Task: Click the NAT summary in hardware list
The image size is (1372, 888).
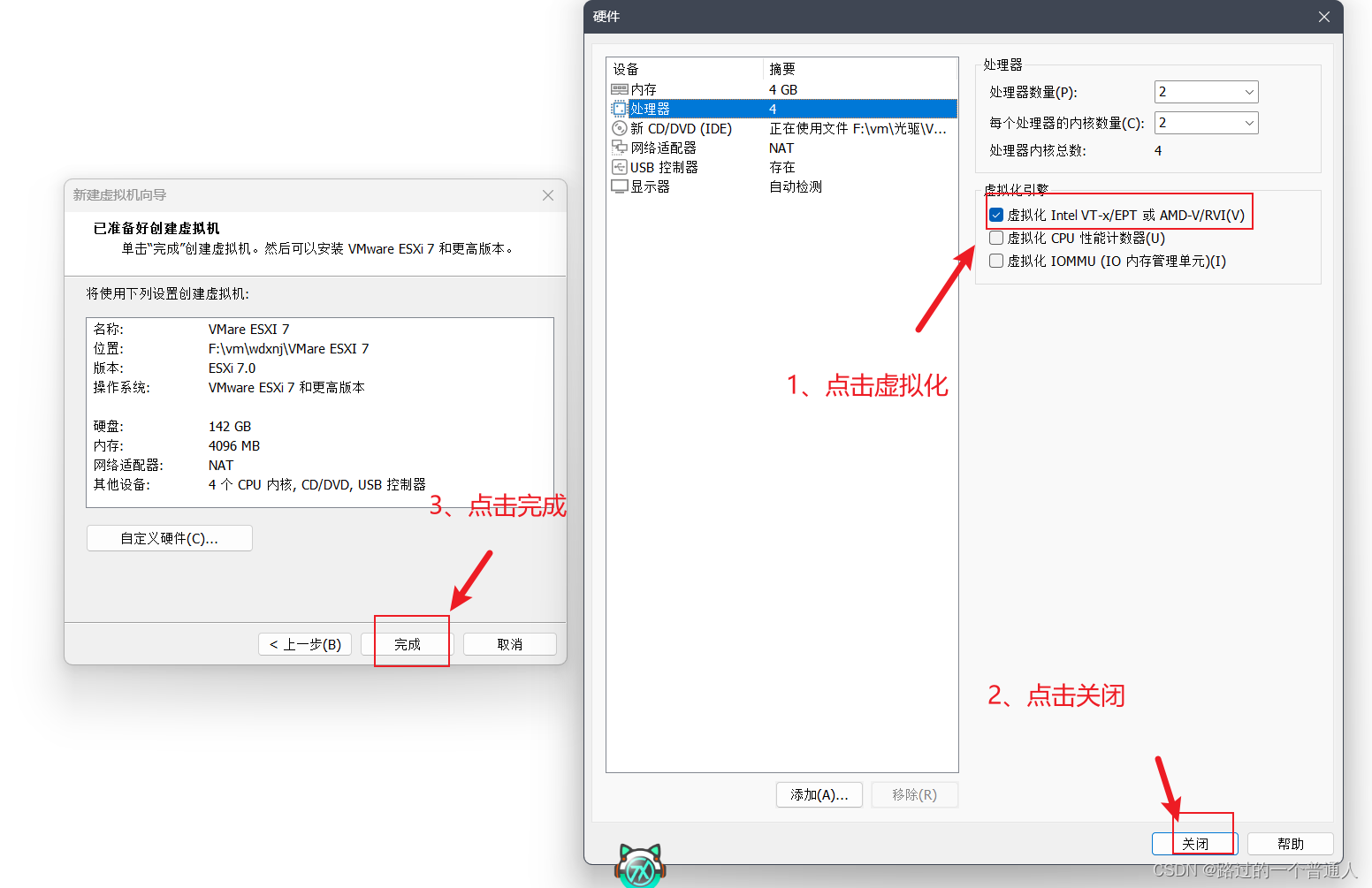Action: point(781,148)
